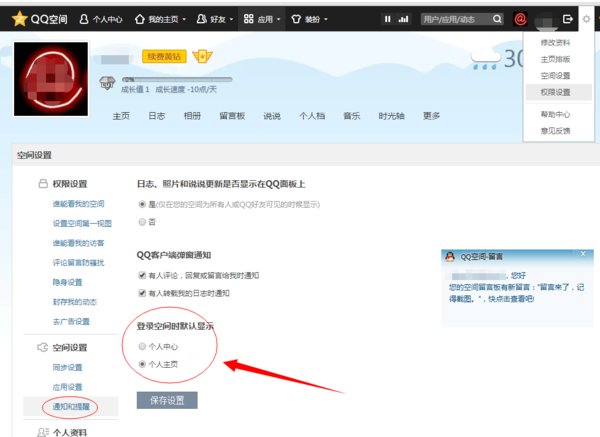Select the 个人主页 default display radio
The height and width of the screenshot is (437, 600).
(142, 364)
